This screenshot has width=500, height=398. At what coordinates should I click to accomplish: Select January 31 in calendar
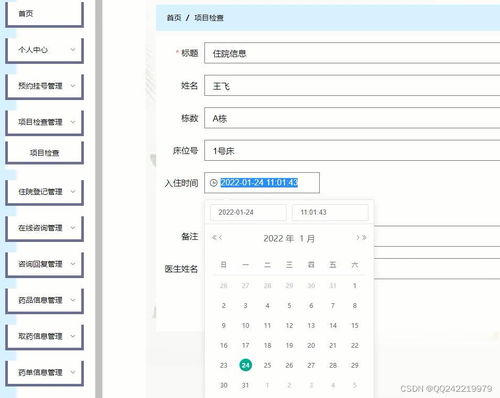(x=246, y=385)
